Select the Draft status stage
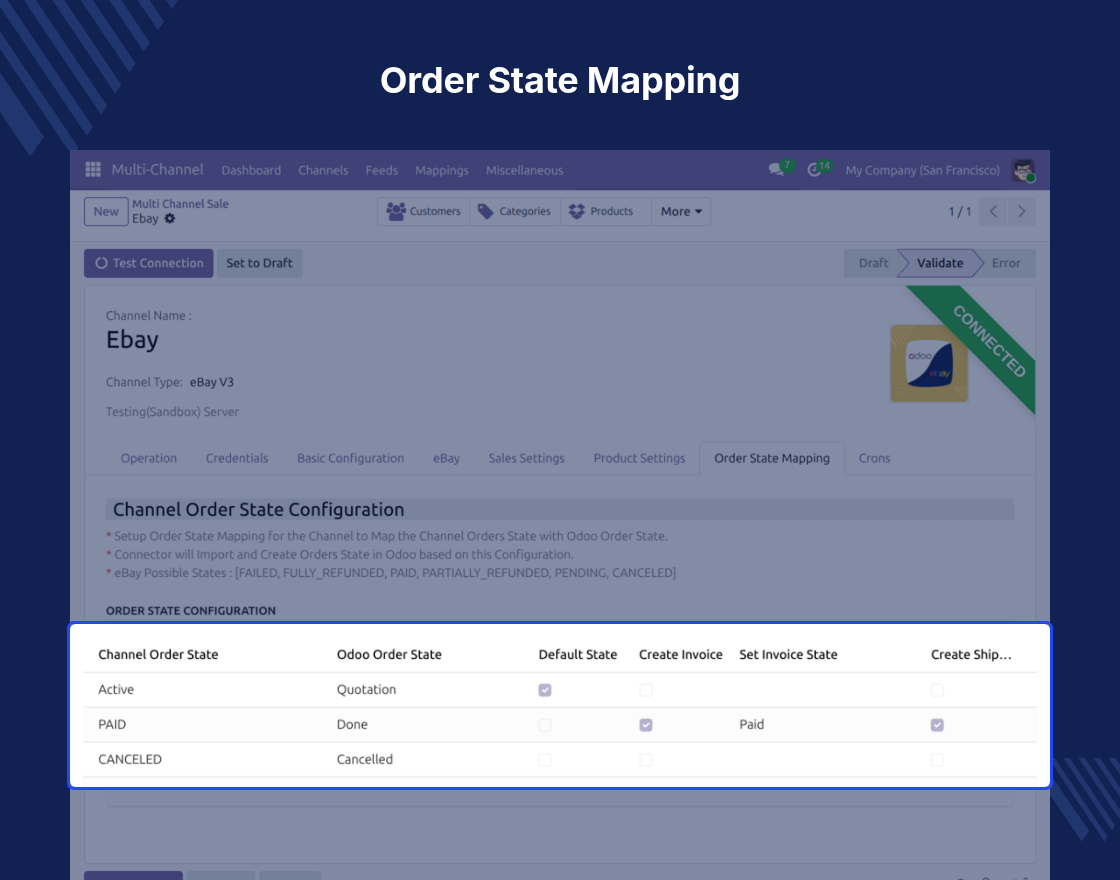 coord(873,263)
